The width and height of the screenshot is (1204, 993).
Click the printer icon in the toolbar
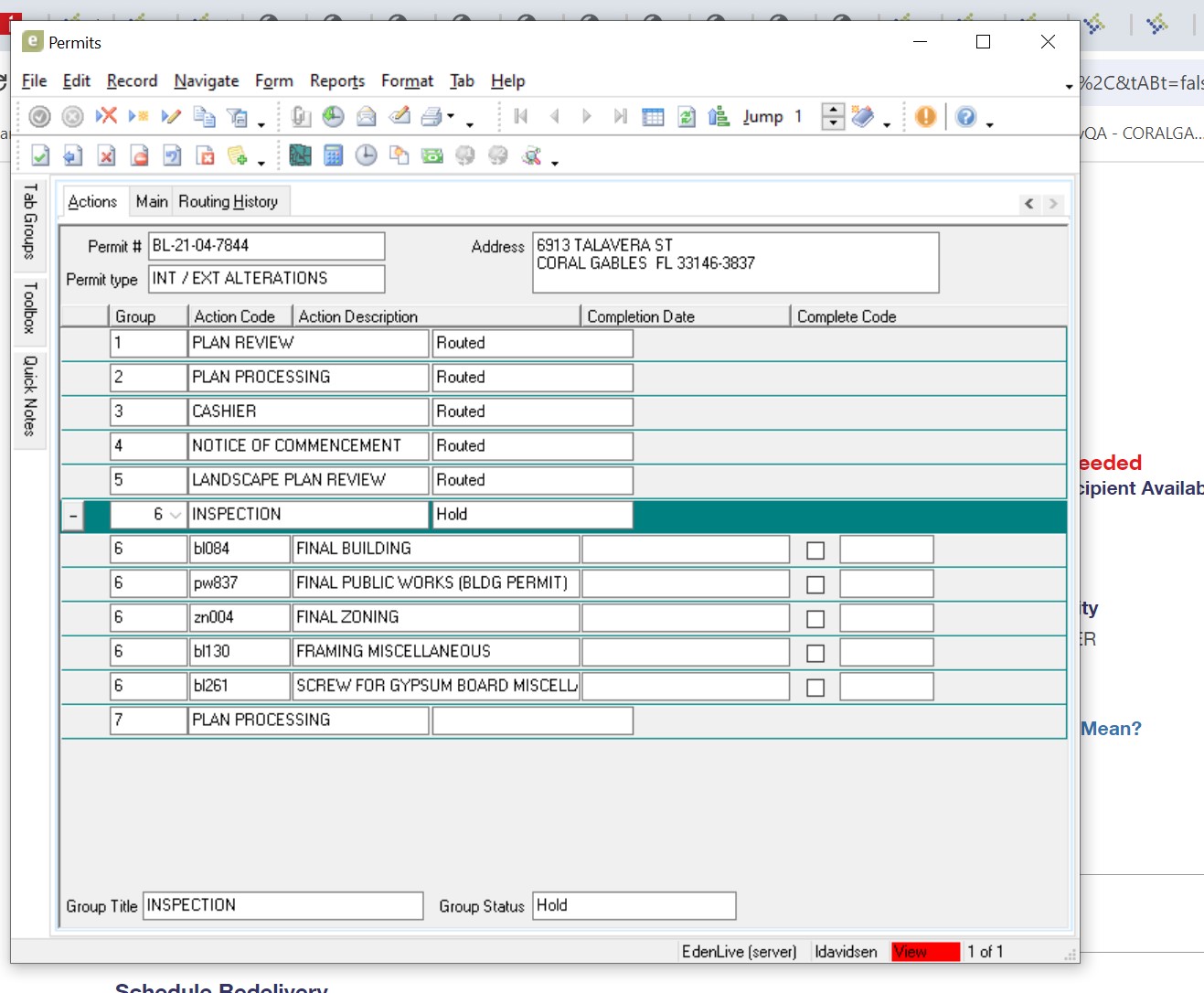432,117
